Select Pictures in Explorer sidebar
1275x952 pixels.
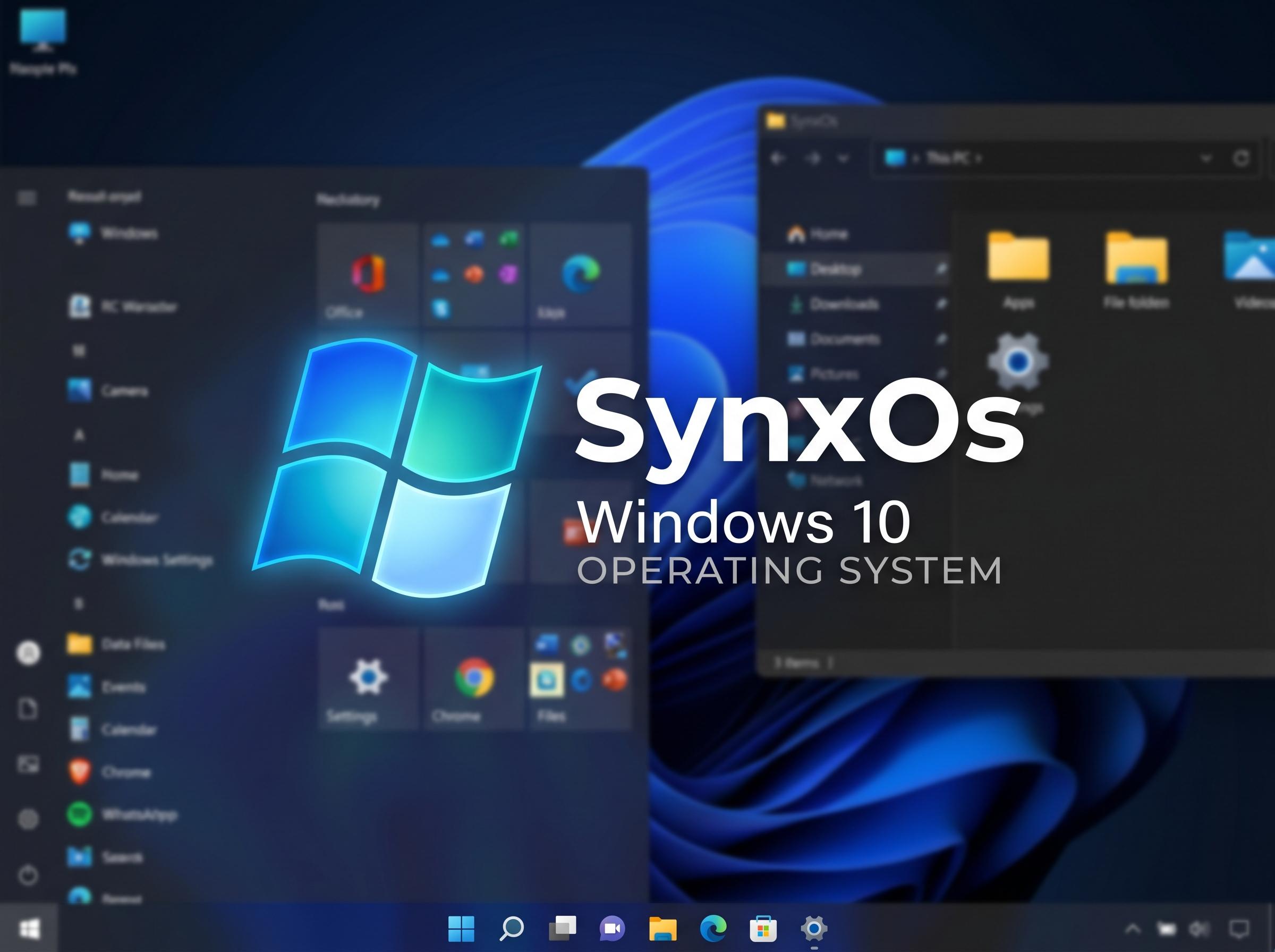[823, 374]
